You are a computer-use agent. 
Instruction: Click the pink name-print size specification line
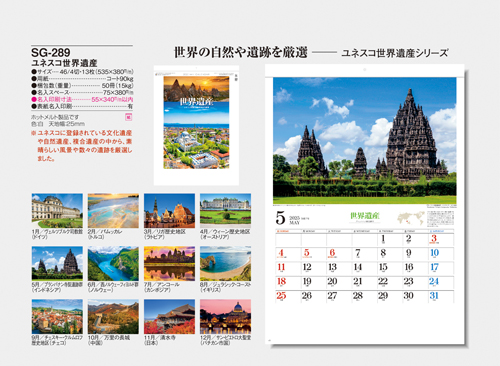82,99
